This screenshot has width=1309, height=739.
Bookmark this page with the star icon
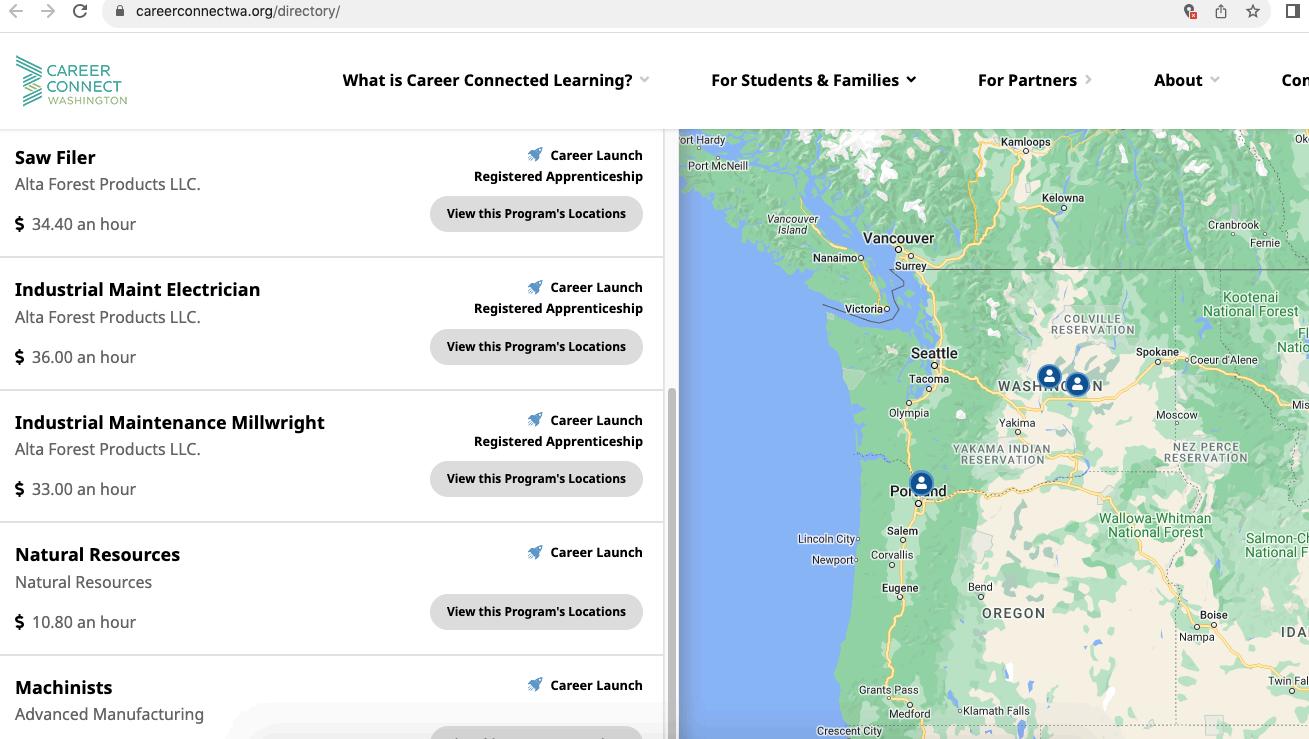[x=1252, y=11]
